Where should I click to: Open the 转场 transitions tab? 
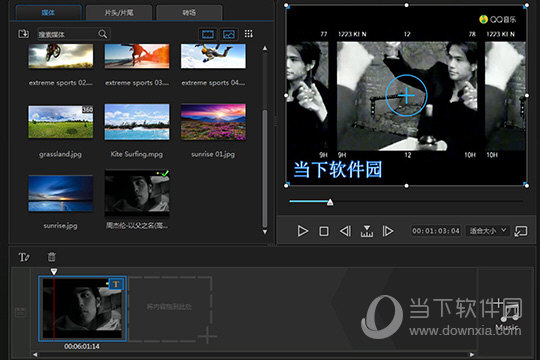[x=189, y=13]
